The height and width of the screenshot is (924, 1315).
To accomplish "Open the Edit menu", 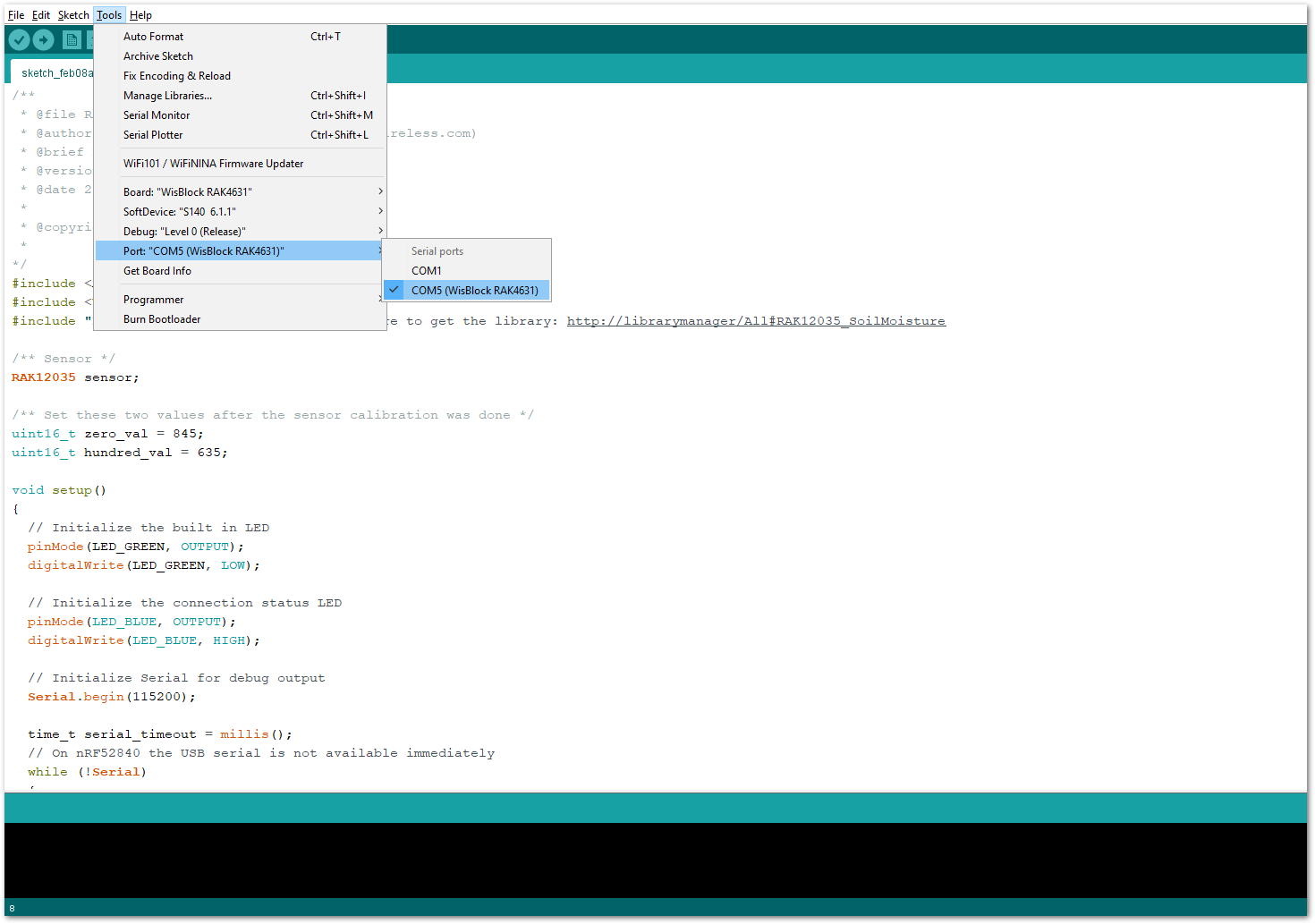I will point(41,15).
